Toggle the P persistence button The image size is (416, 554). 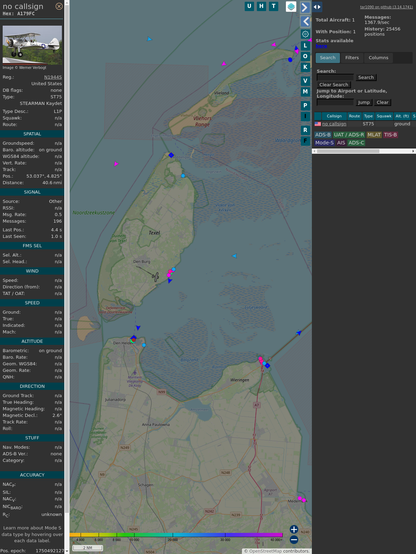coord(305,105)
